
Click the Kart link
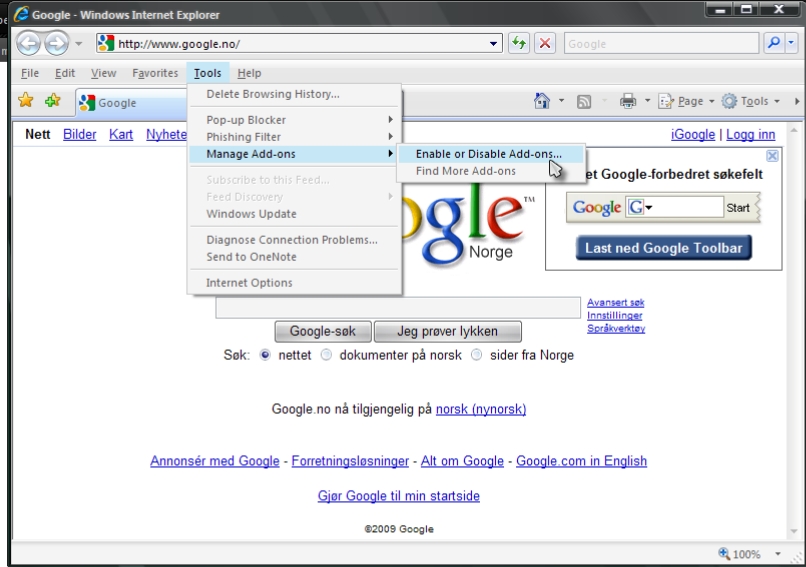coord(121,135)
